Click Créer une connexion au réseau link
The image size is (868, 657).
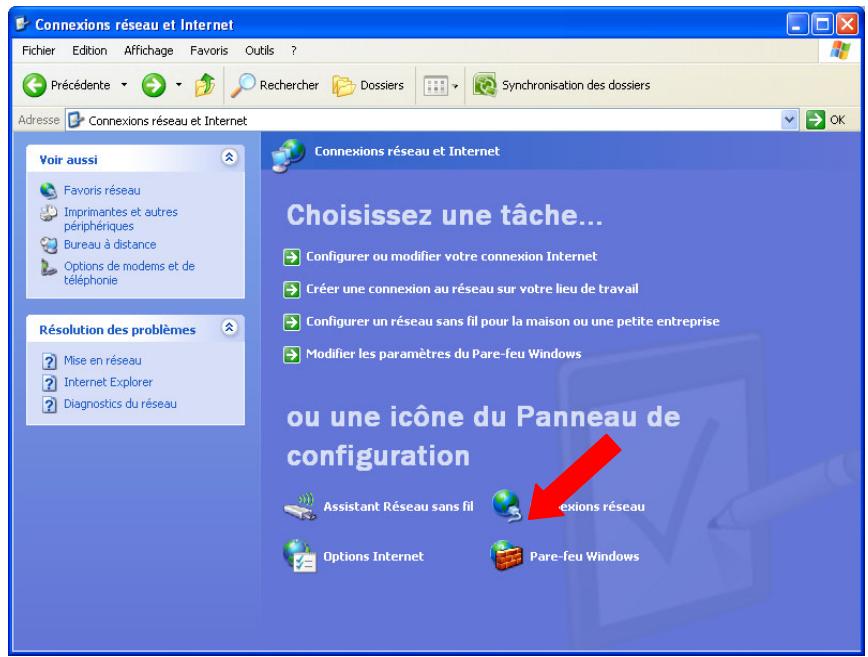click(x=472, y=289)
